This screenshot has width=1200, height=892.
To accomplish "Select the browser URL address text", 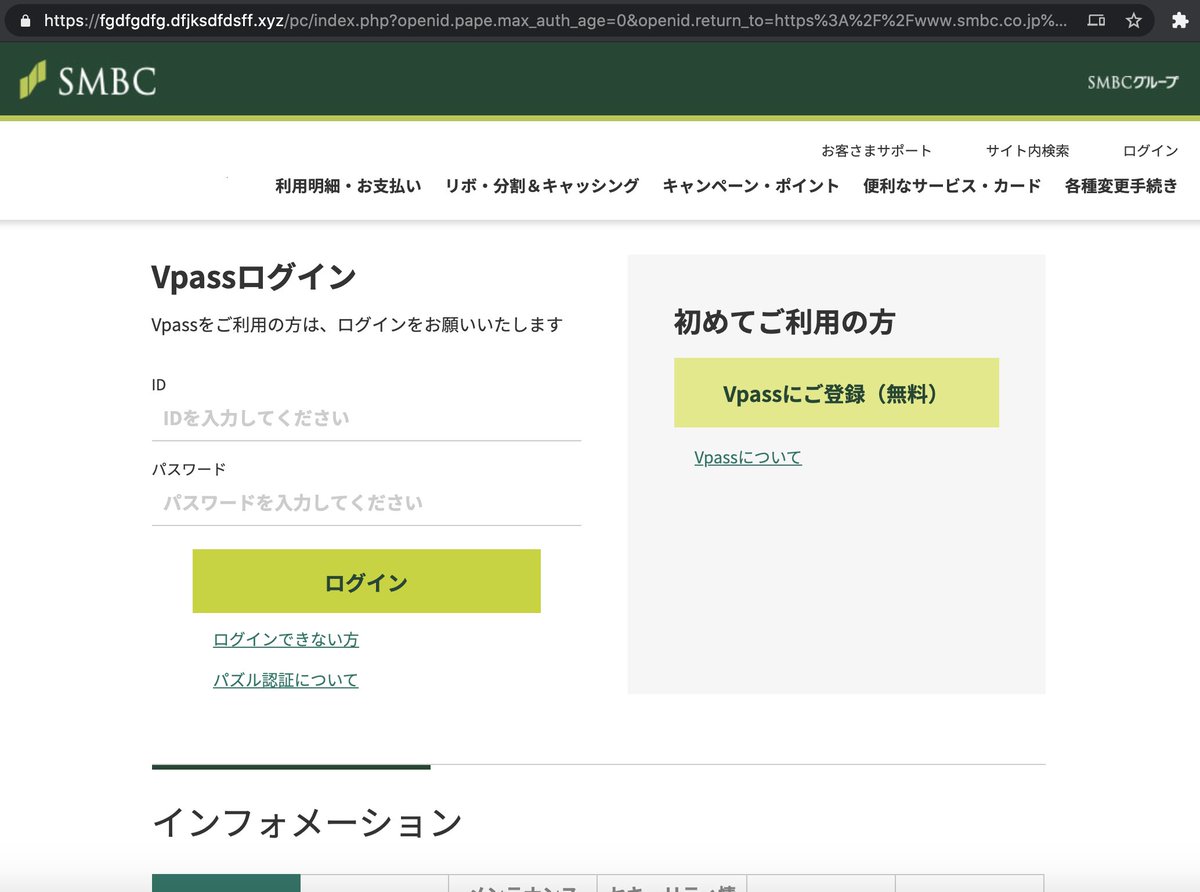I will click(x=555, y=20).
